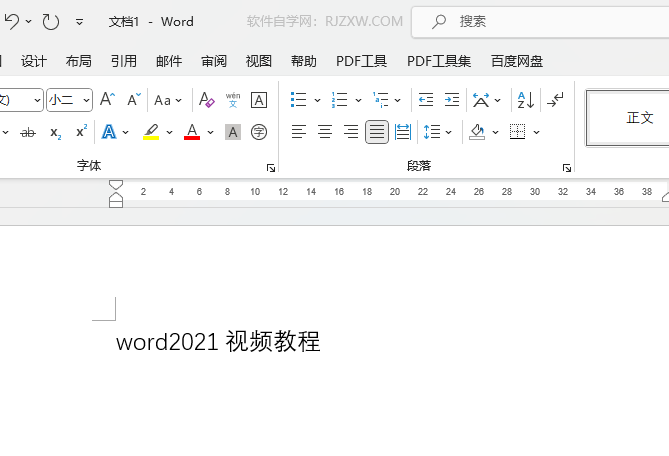Center the paragraph text
Viewport: 669px width, 456px height.
[x=325, y=132]
